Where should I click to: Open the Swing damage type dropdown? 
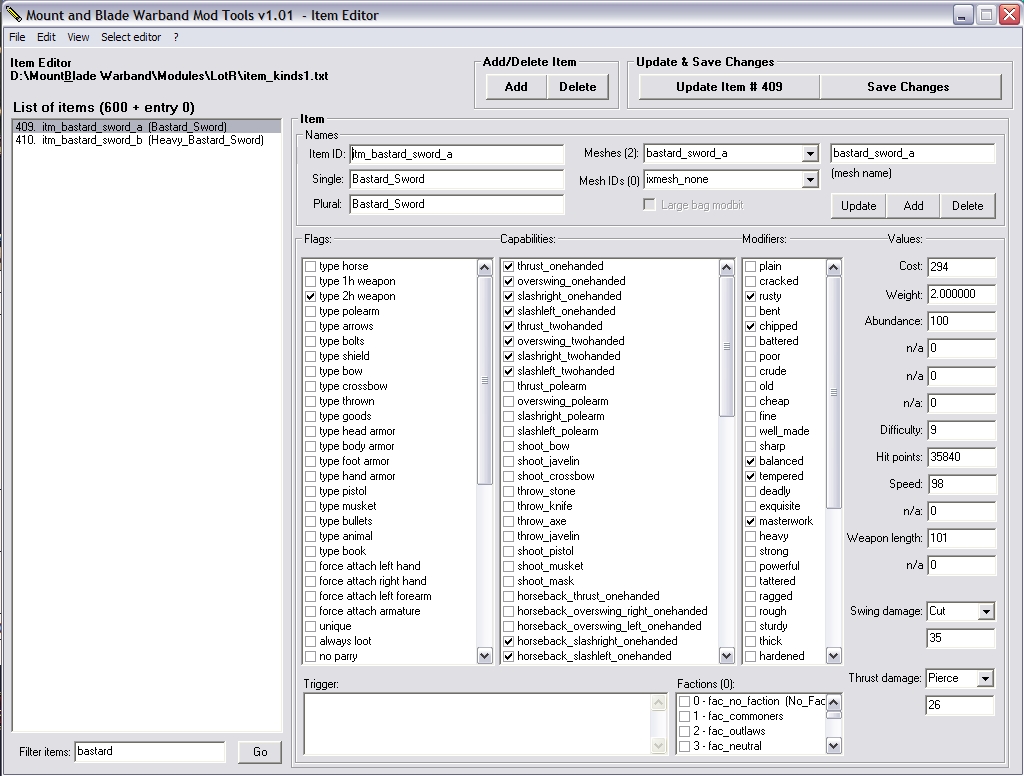(x=986, y=612)
